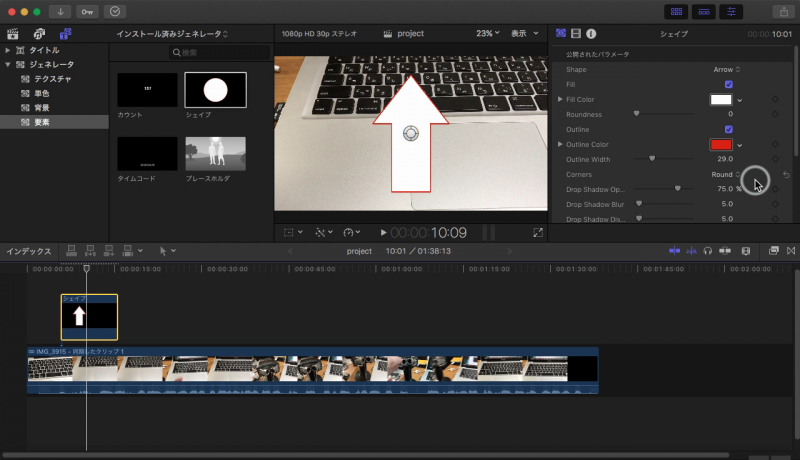
Task: Open the 23% zoom level dropdown
Action: (x=487, y=33)
